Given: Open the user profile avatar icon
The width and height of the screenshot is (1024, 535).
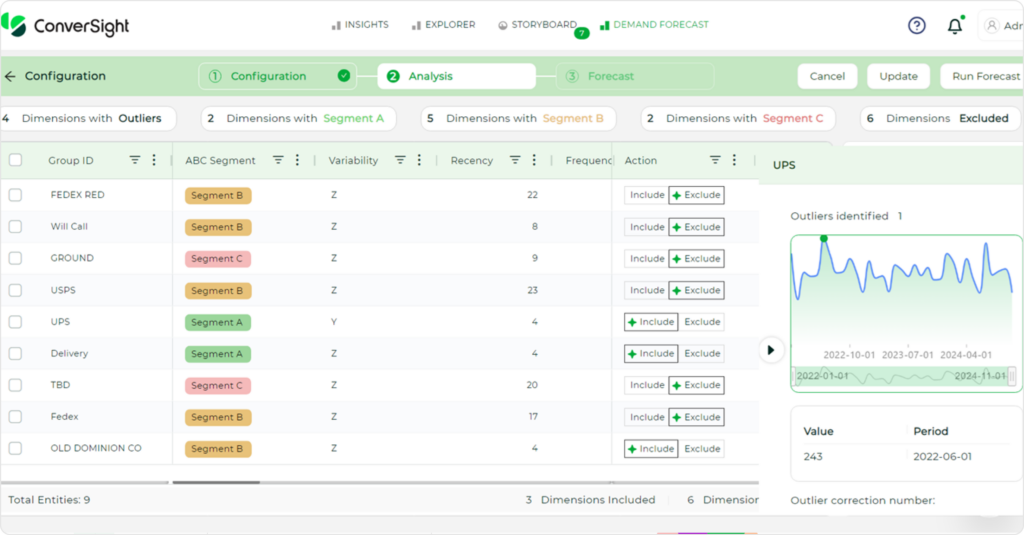Looking at the screenshot, I should pyautogui.click(x=991, y=25).
